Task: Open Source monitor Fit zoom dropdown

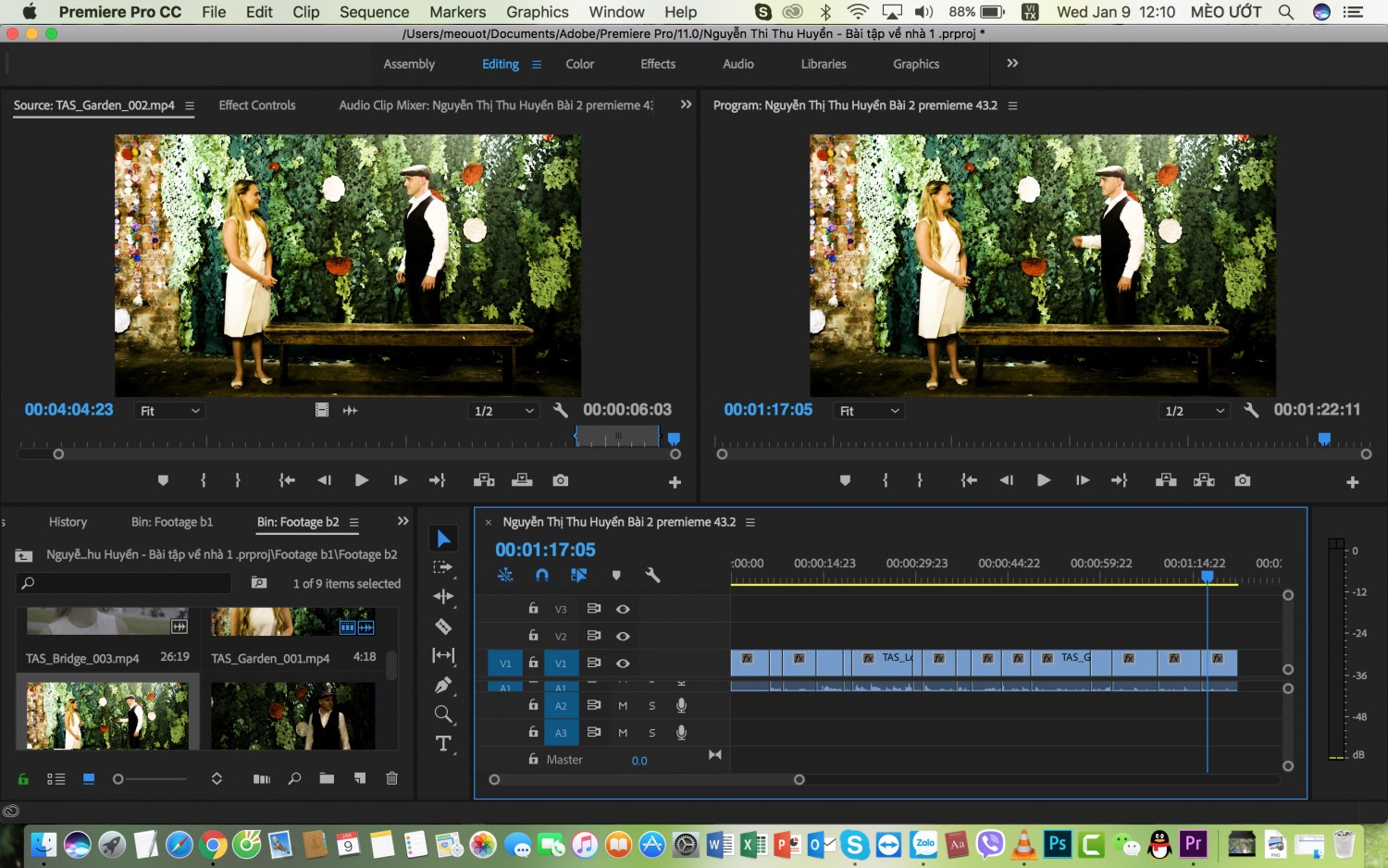Action: [169, 411]
